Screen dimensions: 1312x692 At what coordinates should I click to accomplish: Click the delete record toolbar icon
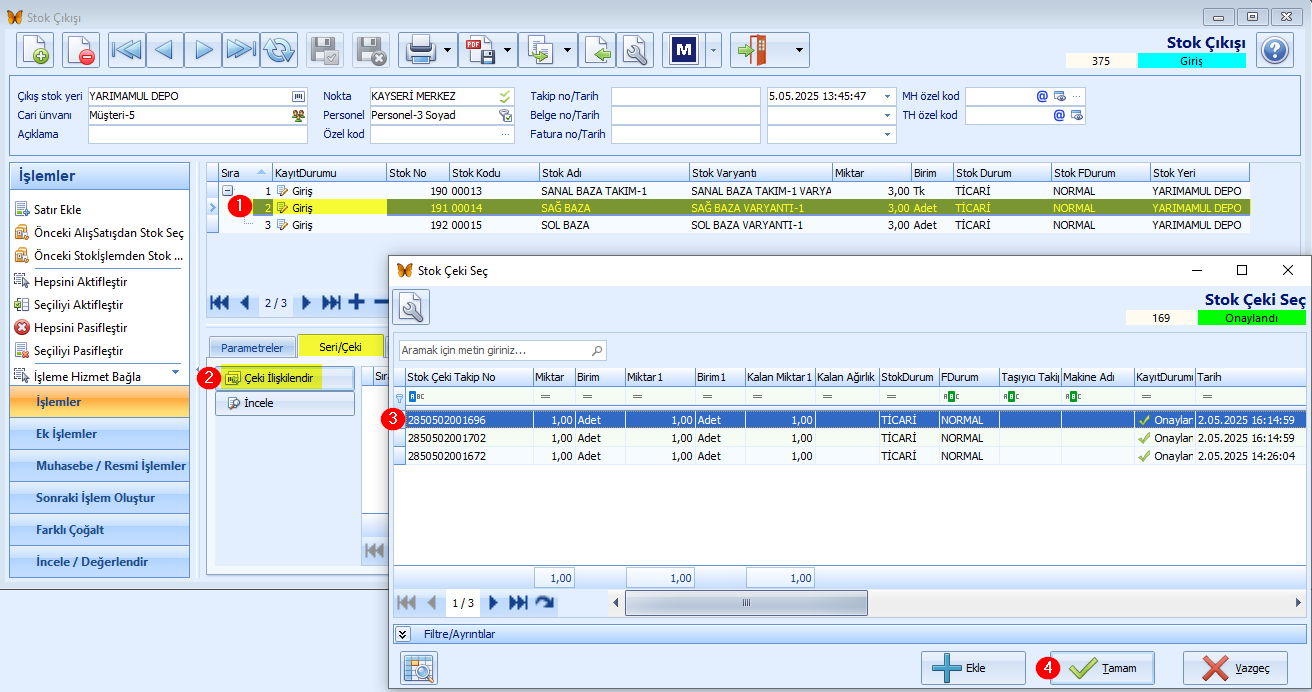coord(81,49)
